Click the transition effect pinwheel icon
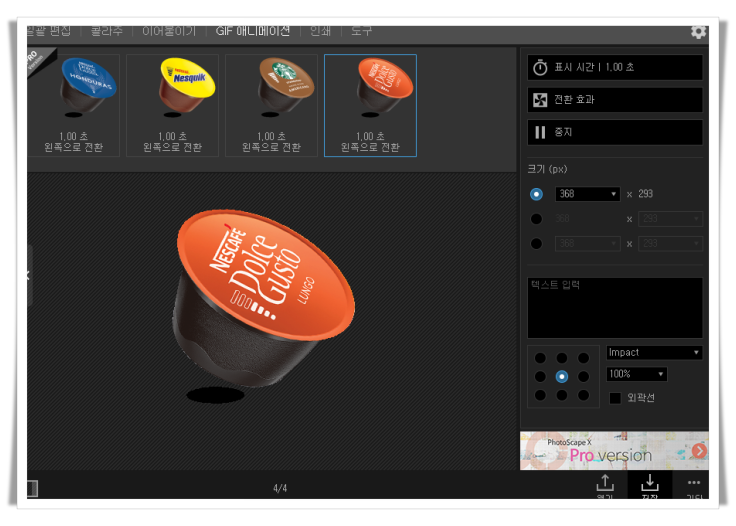This screenshot has width=736, height=526. (x=540, y=100)
